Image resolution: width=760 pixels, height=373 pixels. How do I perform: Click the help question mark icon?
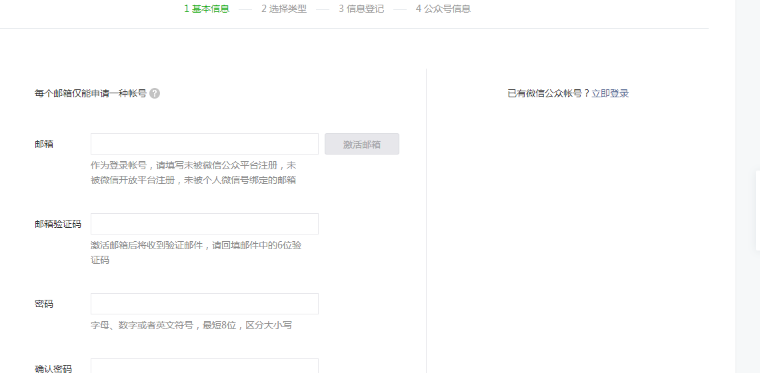[155, 93]
